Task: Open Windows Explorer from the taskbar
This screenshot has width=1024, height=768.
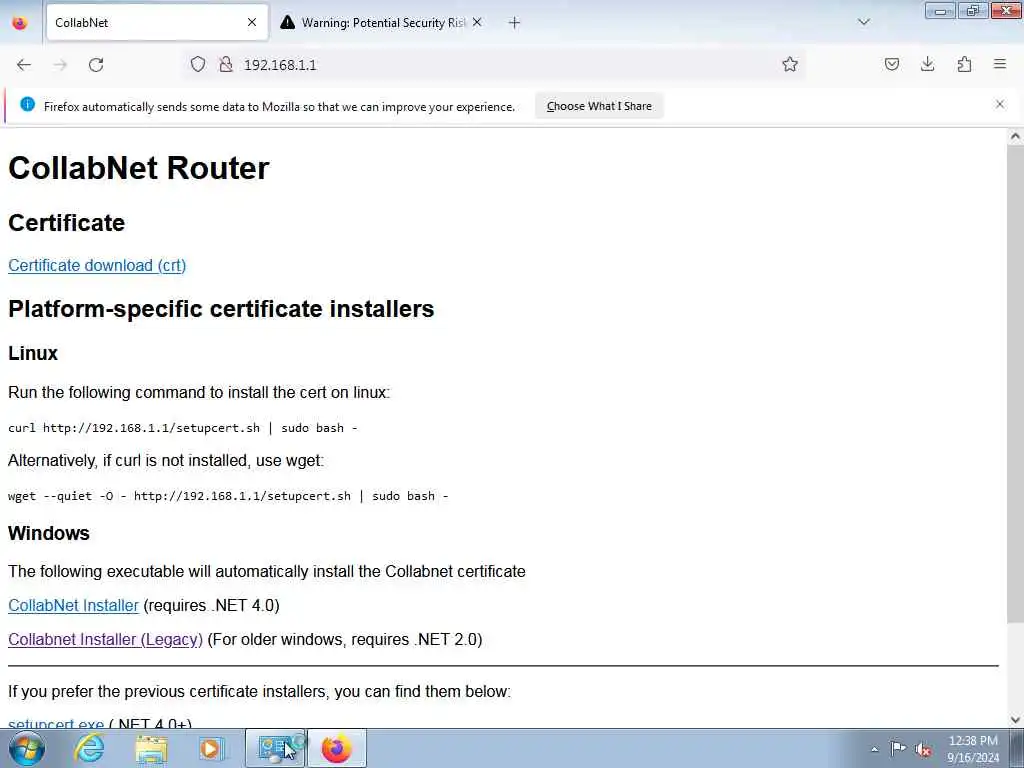Action: pos(151,748)
